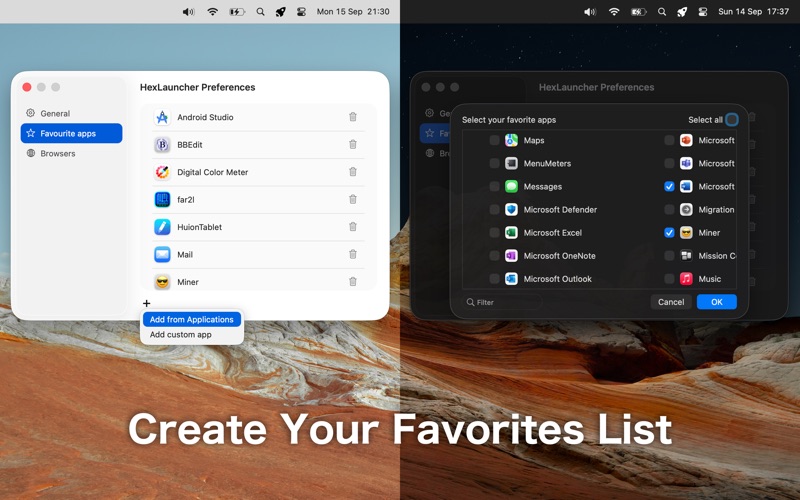Open the General preferences section
Viewport: 800px width, 500px height.
coord(71,113)
